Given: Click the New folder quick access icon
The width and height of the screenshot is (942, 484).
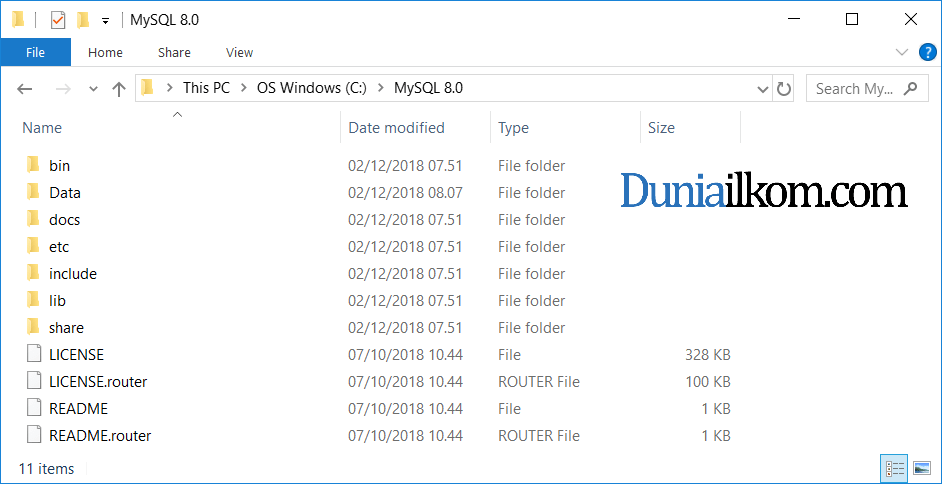Looking at the screenshot, I should (83, 20).
